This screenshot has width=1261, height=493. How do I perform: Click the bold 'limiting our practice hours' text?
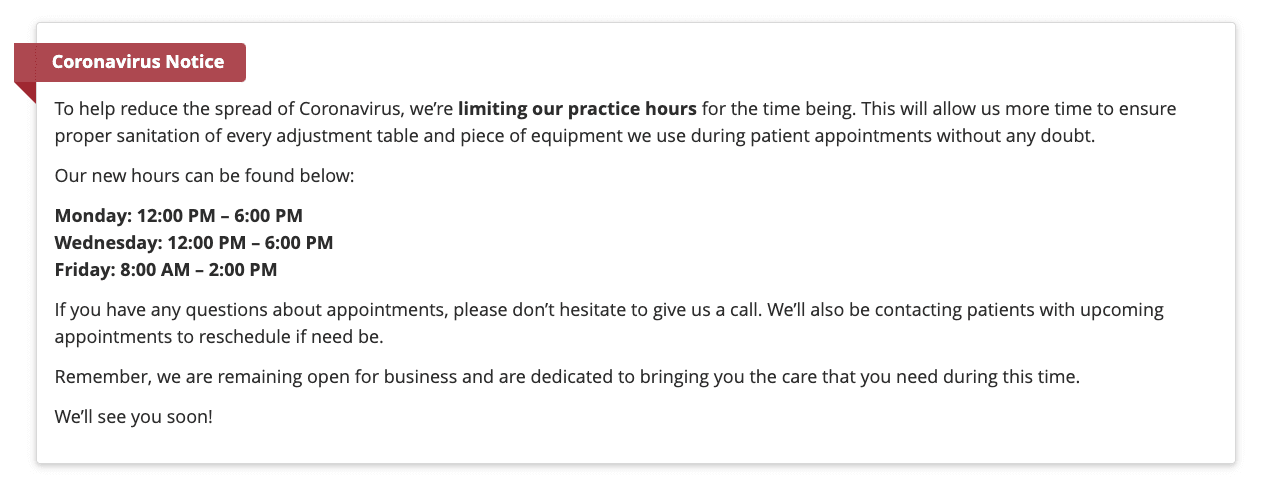pos(578,108)
